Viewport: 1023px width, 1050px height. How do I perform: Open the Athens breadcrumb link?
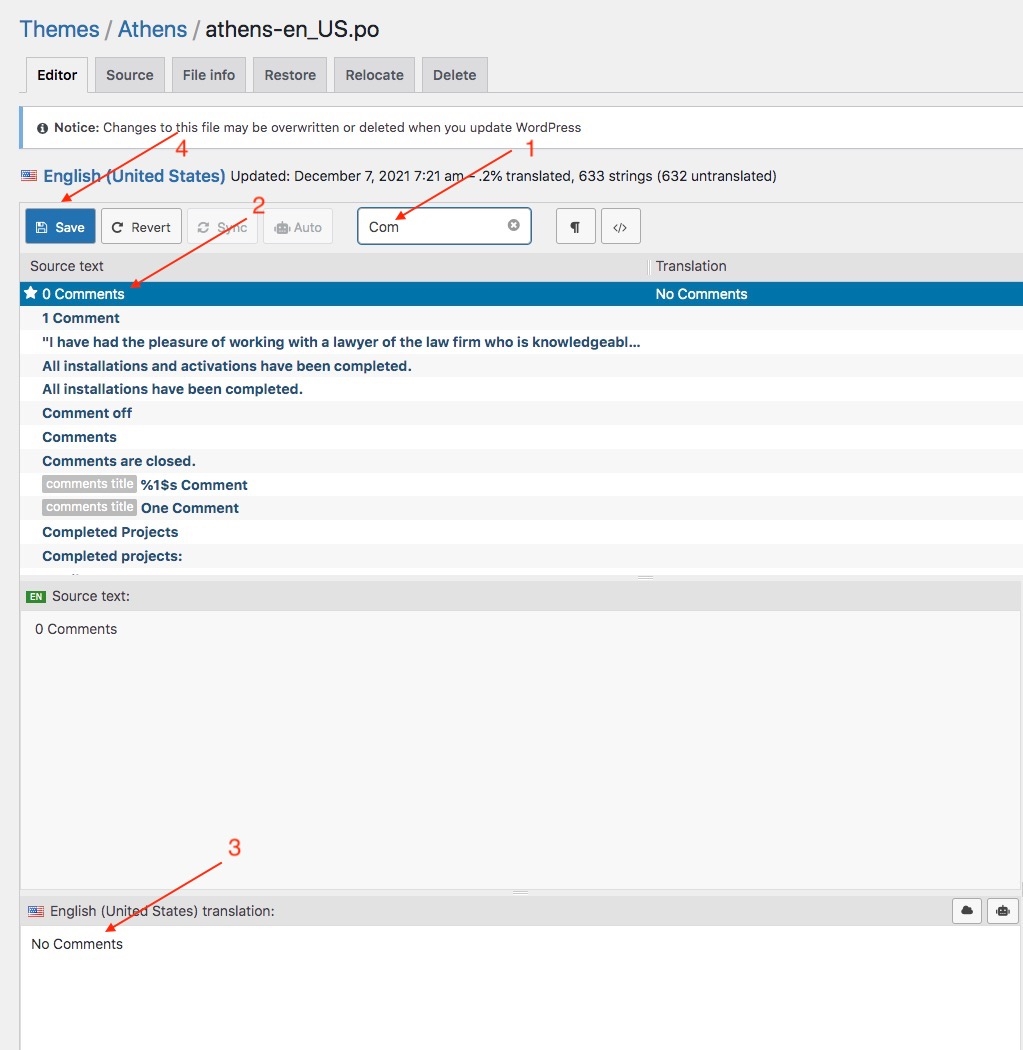point(152,29)
